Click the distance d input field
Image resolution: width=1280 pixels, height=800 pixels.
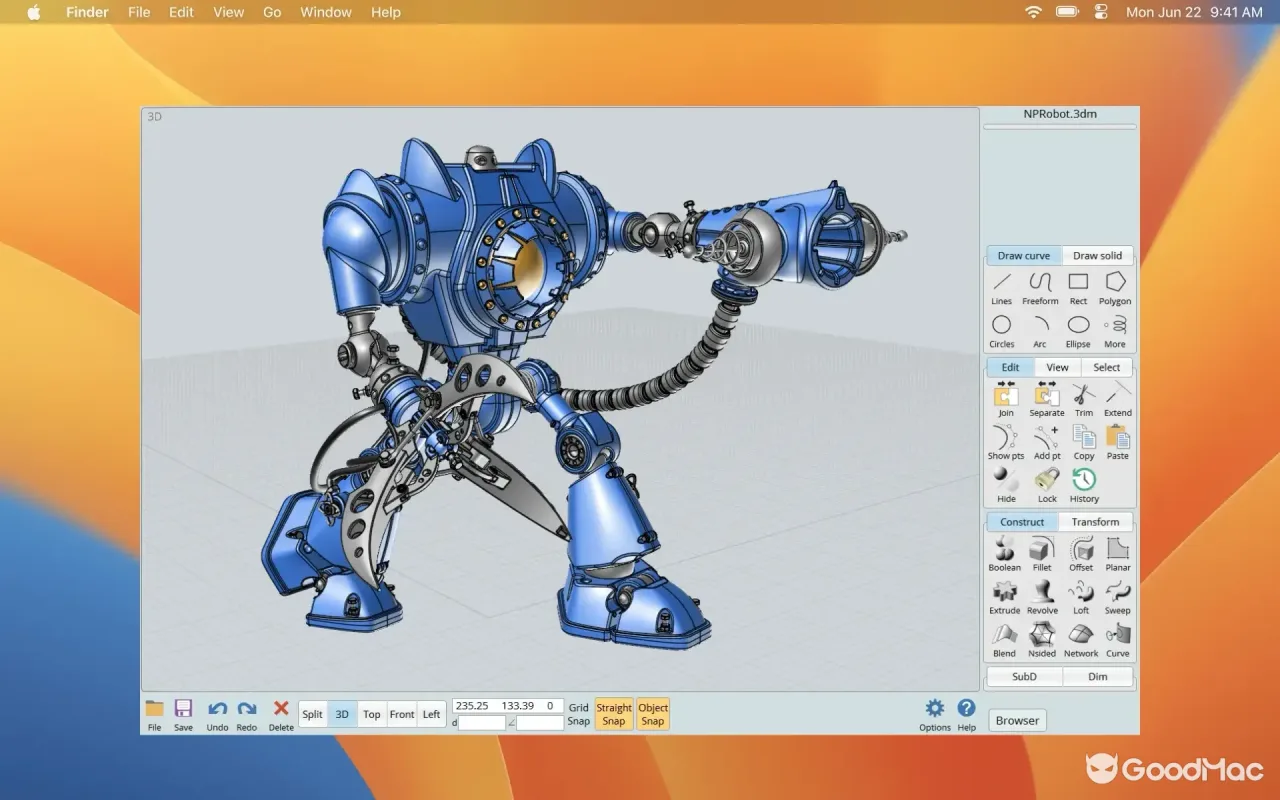pos(482,722)
